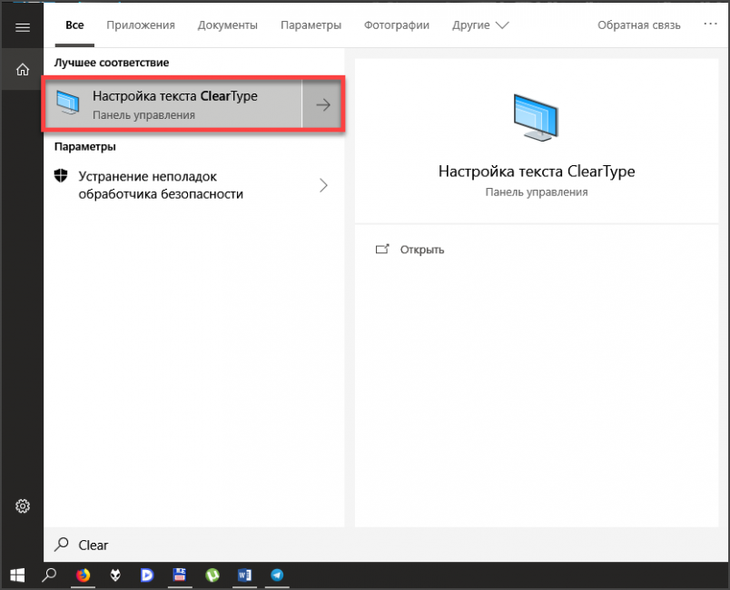This screenshot has width=730, height=590.
Task: Launch Firefox from the taskbar
Action: (x=83, y=576)
